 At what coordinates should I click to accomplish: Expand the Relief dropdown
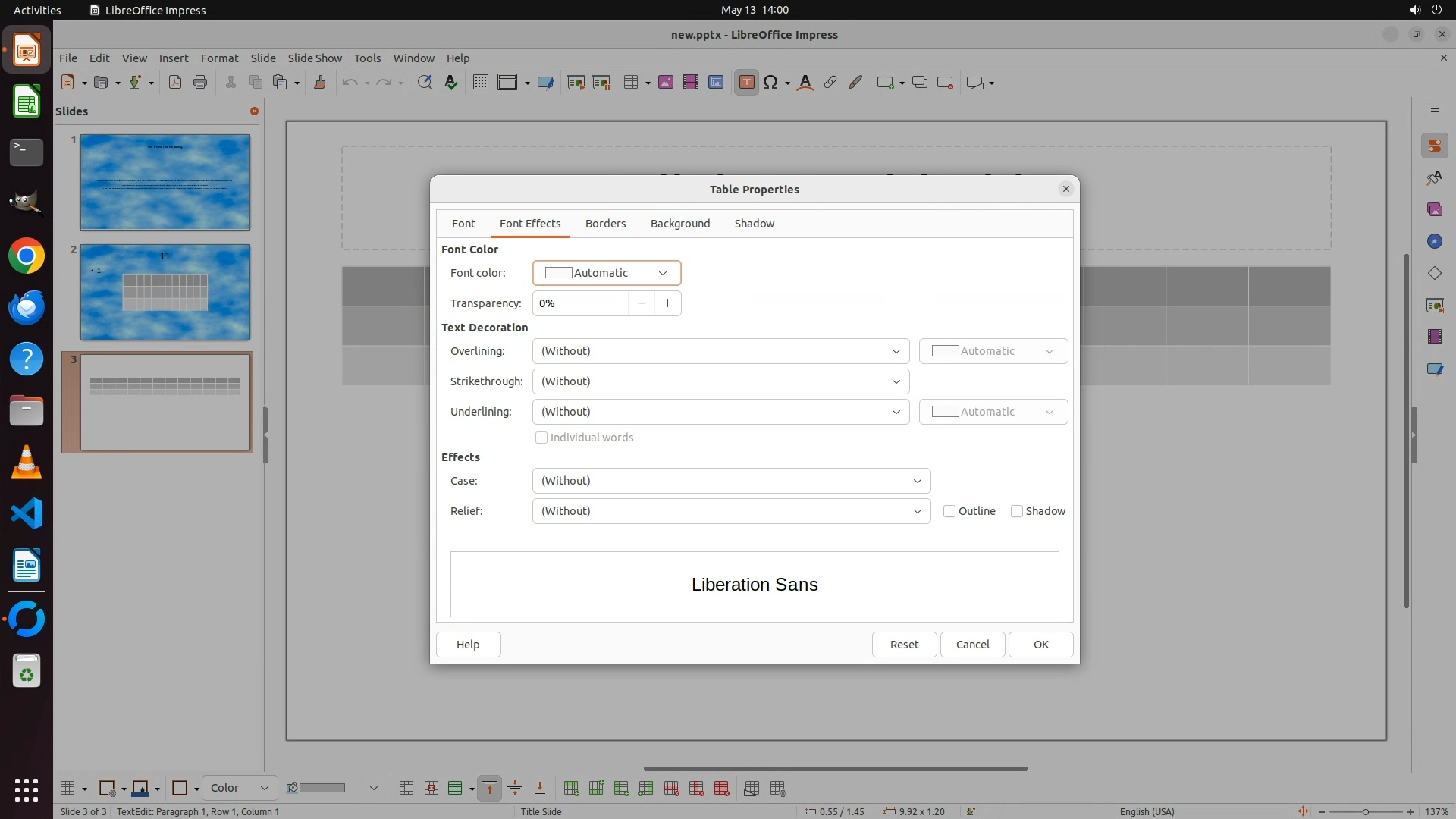pos(731,511)
